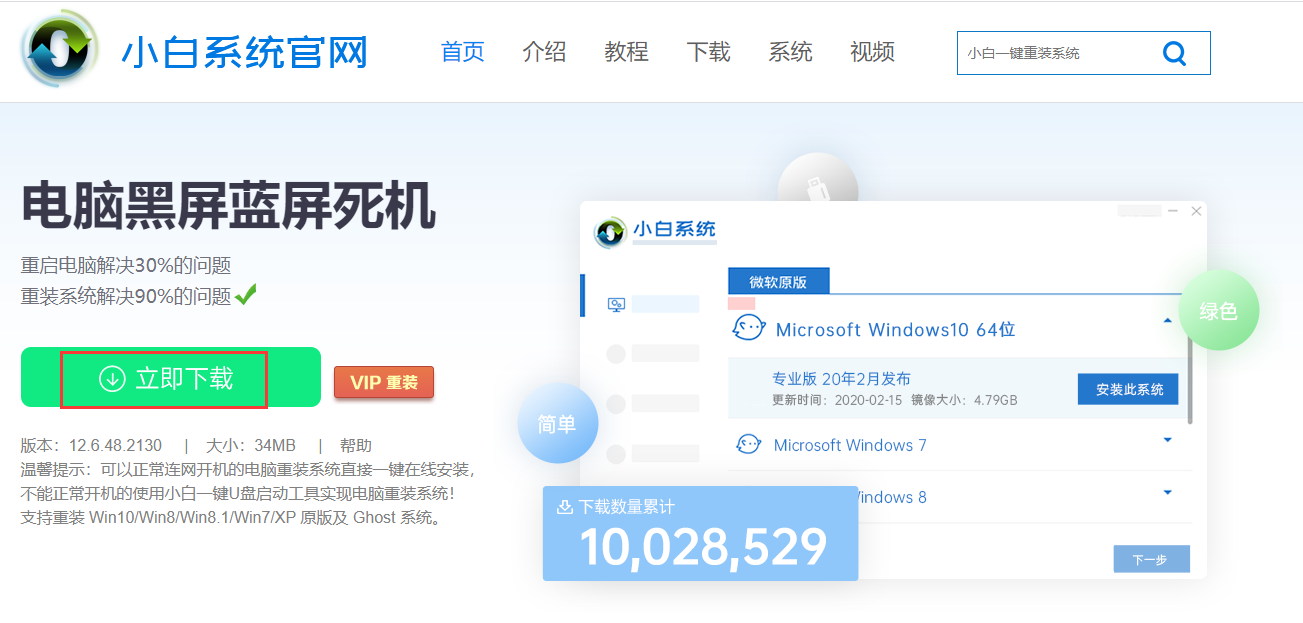Click the VIP 重装 button

click(x=384, y=382)
